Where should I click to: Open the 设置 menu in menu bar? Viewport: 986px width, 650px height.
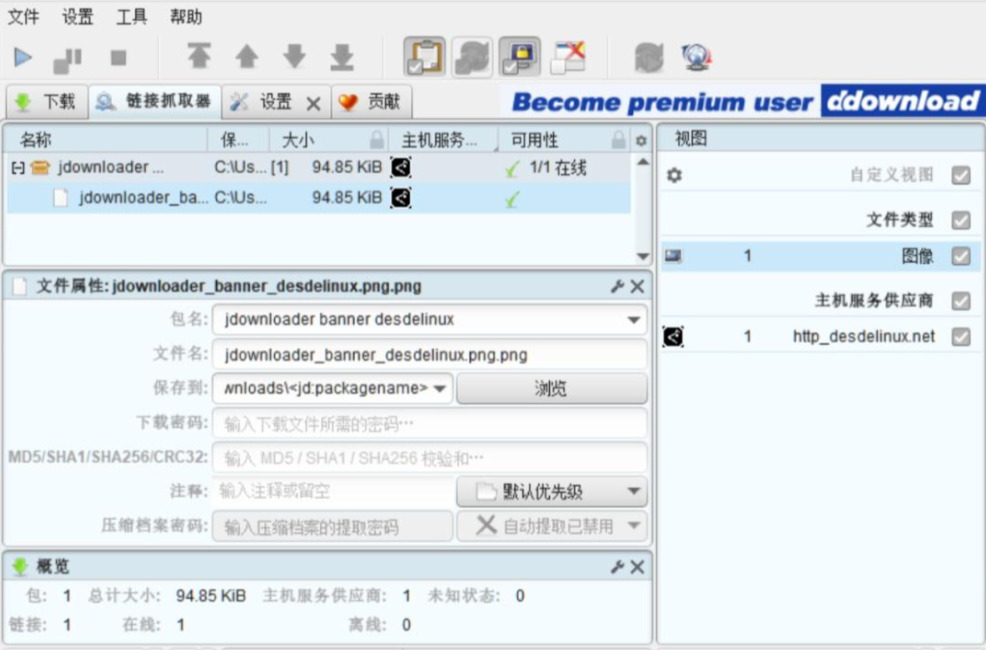tap(78, 16)
